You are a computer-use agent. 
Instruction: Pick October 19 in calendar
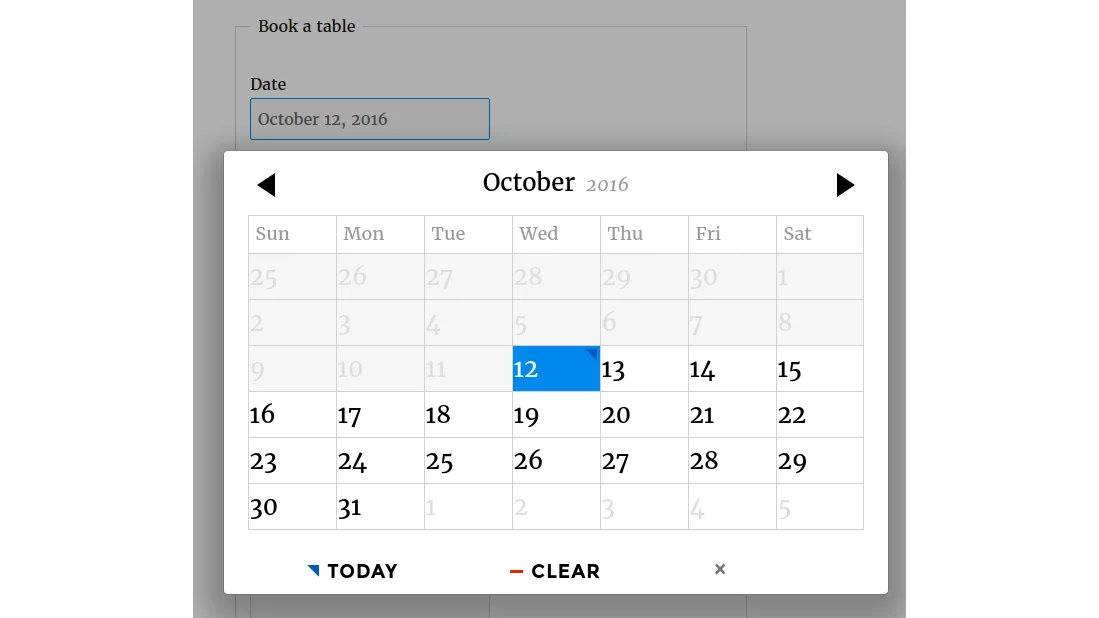click(x=556, y=415)
